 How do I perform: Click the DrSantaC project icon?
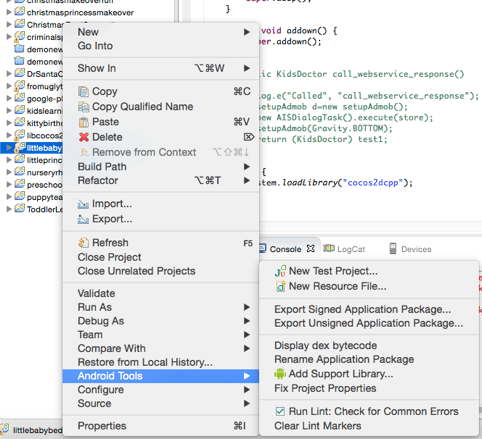click(20, 73)
